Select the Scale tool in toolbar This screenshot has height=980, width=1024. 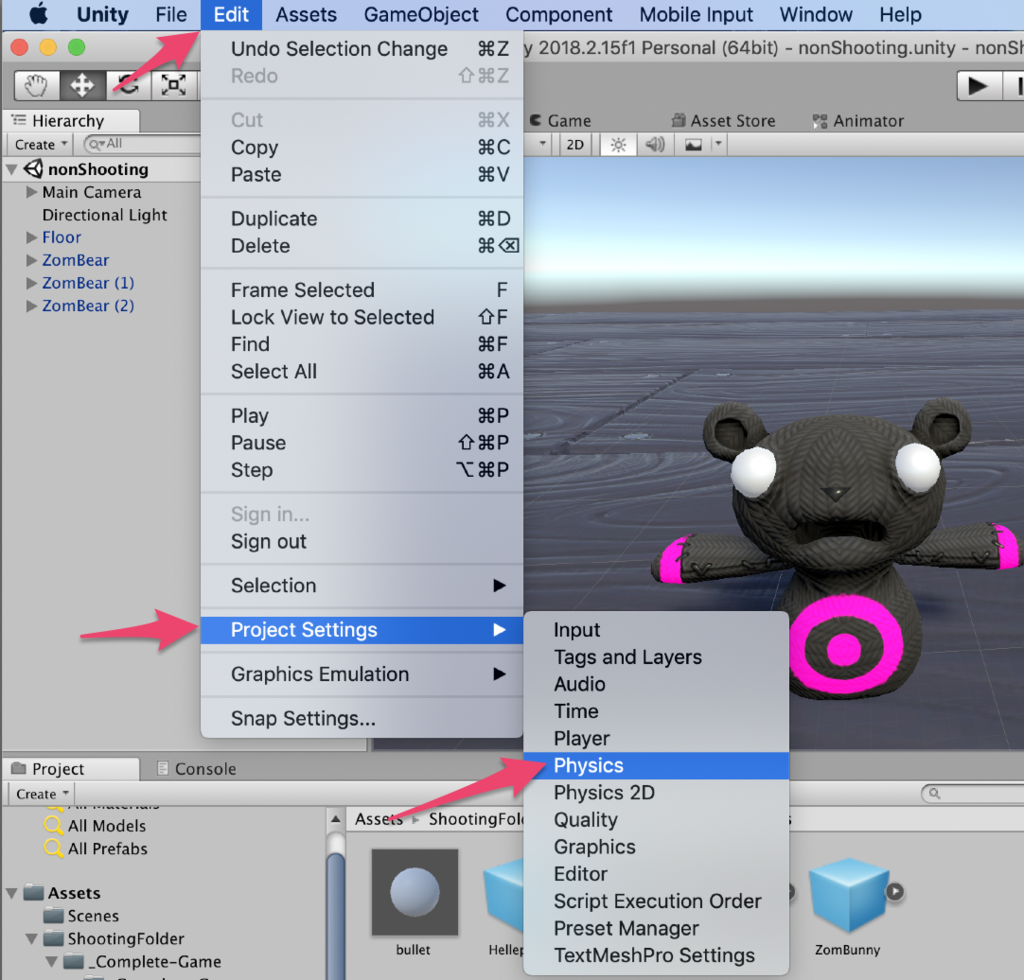click(x=174, y=85)
